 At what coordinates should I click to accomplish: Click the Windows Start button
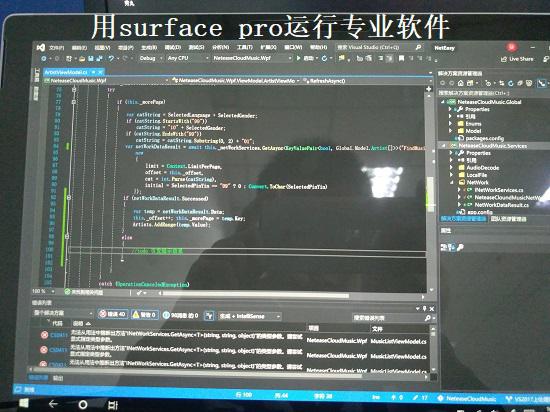[x=23, y=403]
